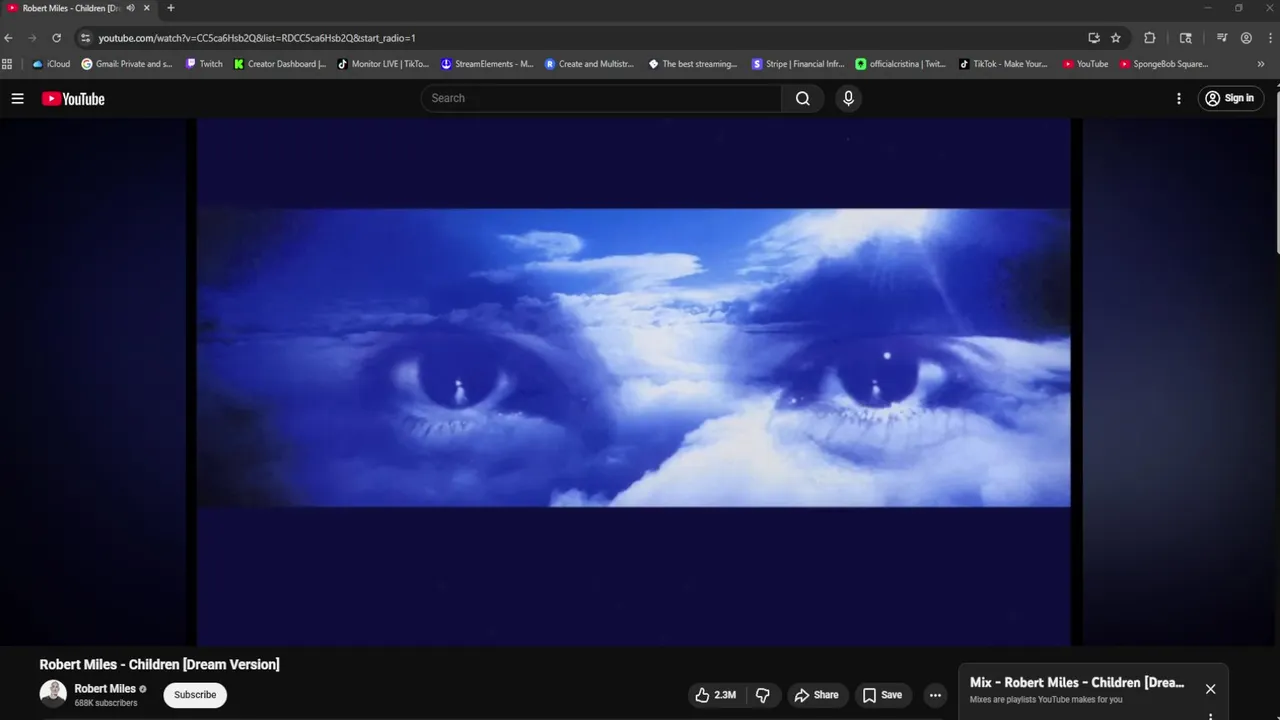Open the Stripe Financial bookmark

[x=798, y=64]
